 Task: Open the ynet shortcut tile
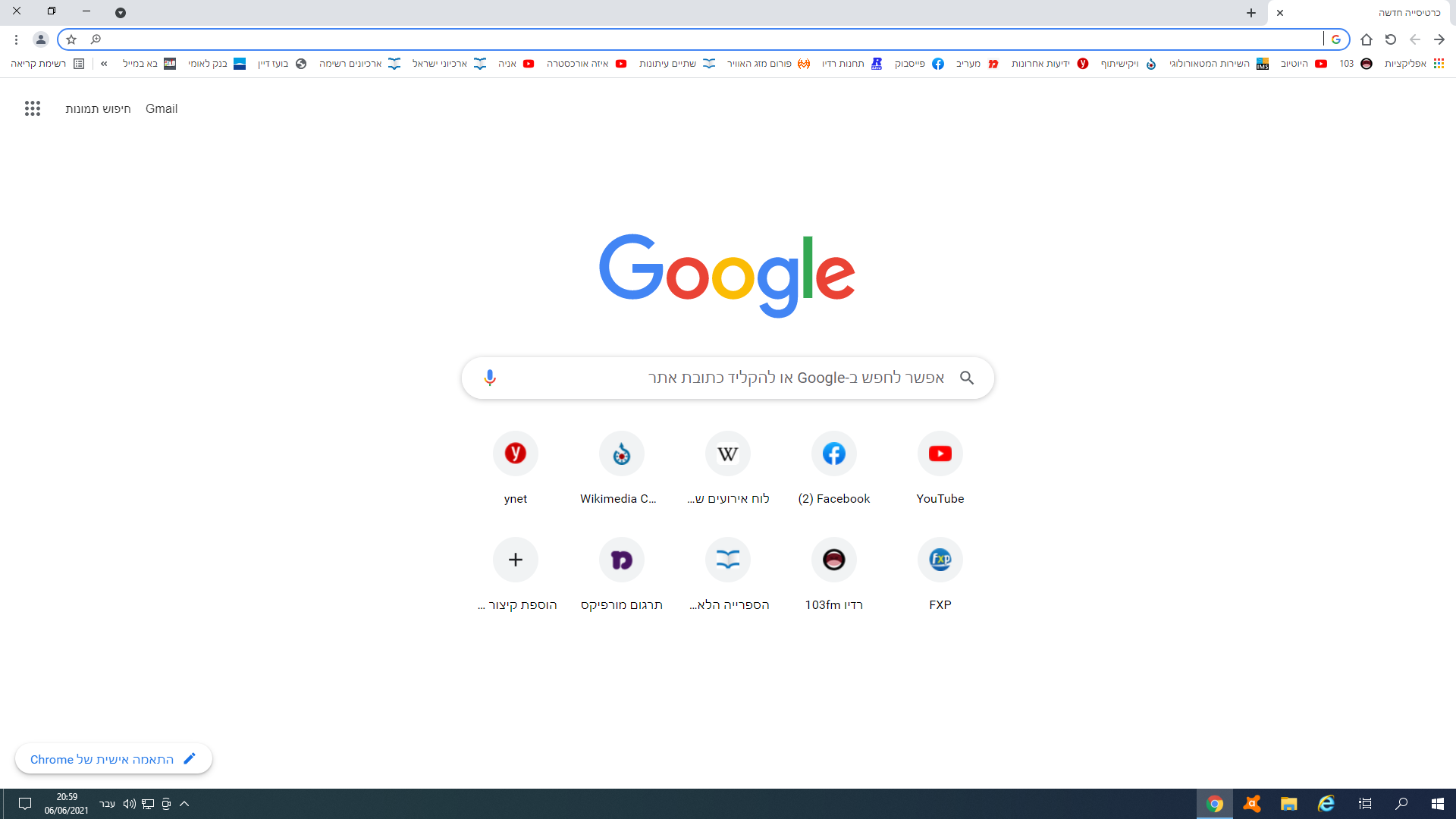coord(516,453)
